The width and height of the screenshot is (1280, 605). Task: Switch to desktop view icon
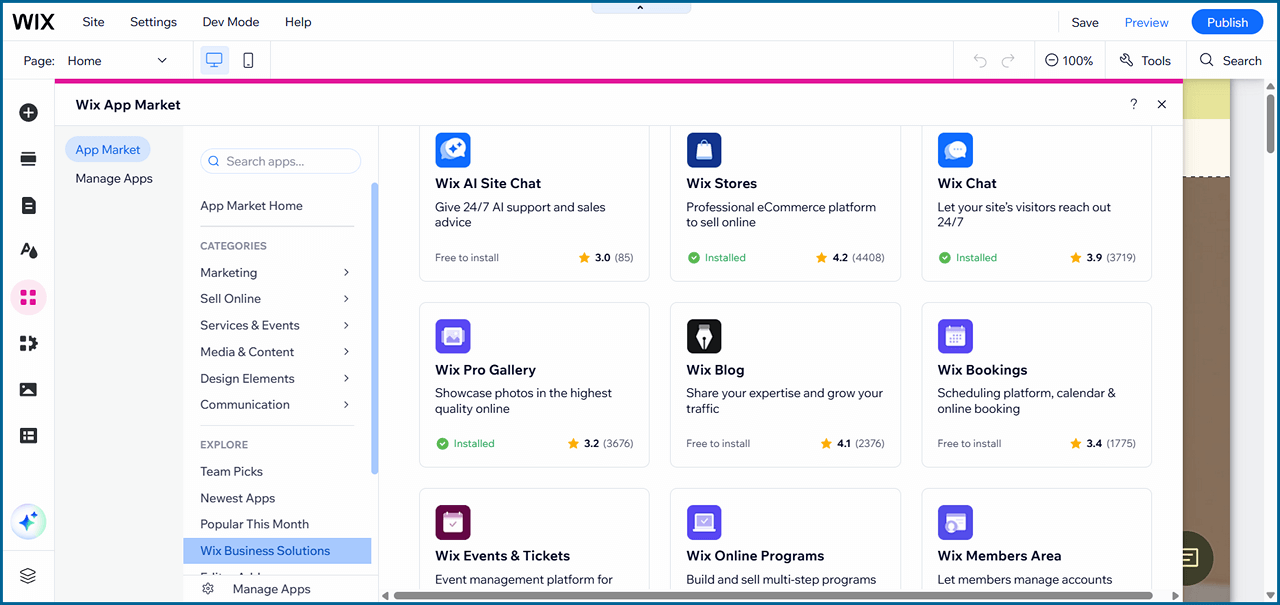214,60
